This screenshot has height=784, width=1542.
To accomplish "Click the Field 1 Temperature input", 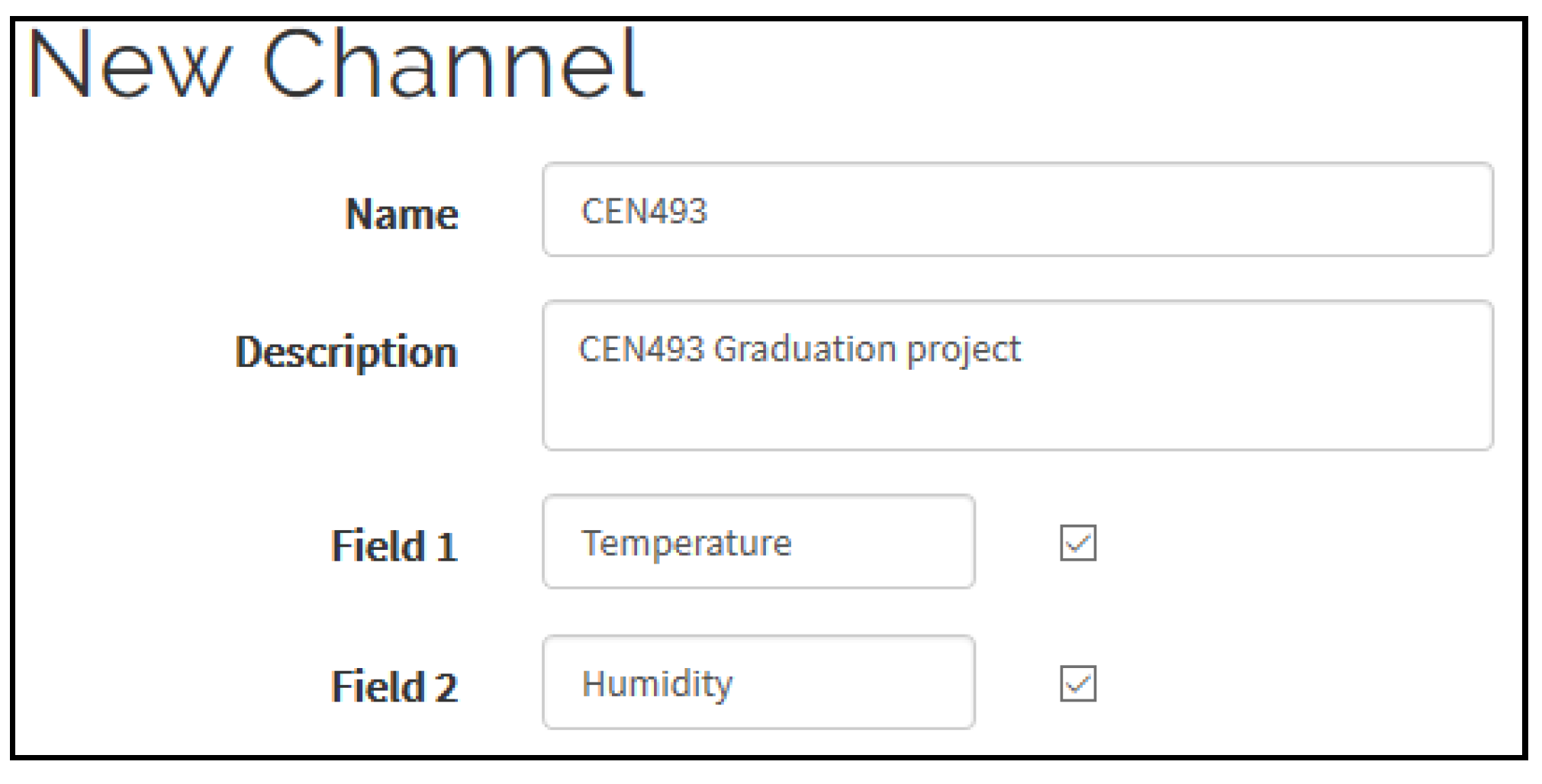I will pos(758,542).
